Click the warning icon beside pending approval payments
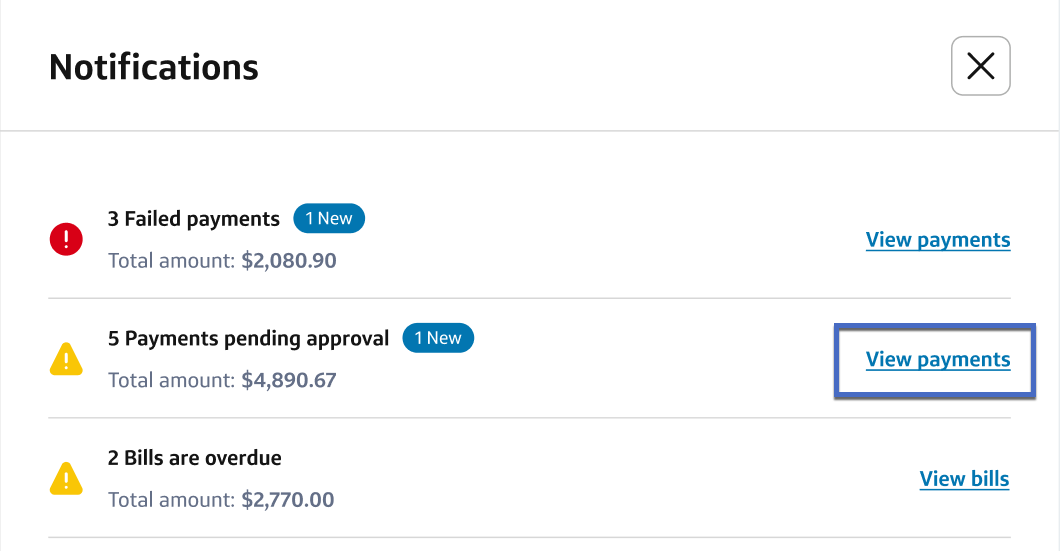The height and width of the screenshot is (551, 1060). pos(66,359)
